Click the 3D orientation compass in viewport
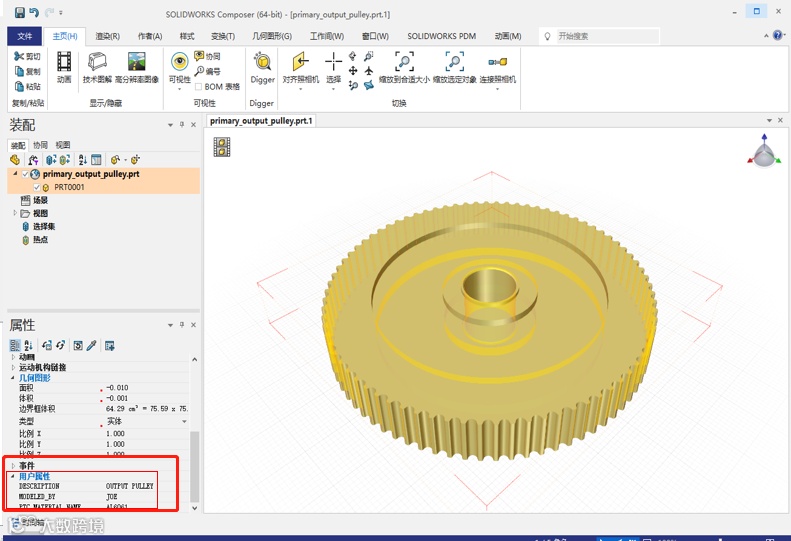 click(764, 151)
